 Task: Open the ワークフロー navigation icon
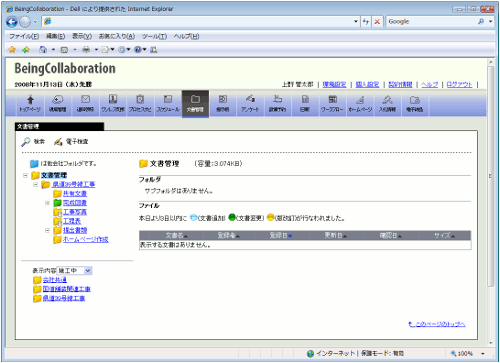pyautogui.click(x=332, y=104)
